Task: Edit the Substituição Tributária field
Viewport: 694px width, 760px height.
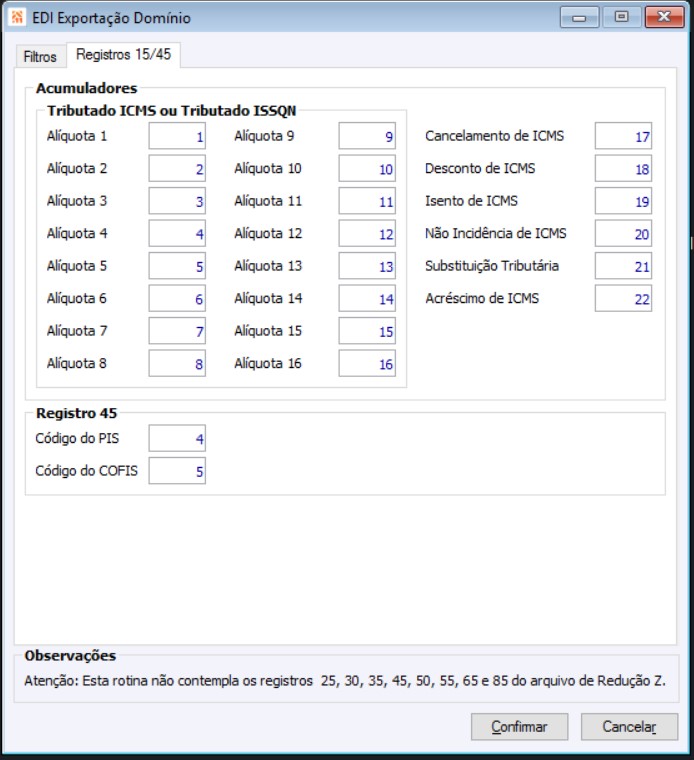Action: [x=623, y=267]
